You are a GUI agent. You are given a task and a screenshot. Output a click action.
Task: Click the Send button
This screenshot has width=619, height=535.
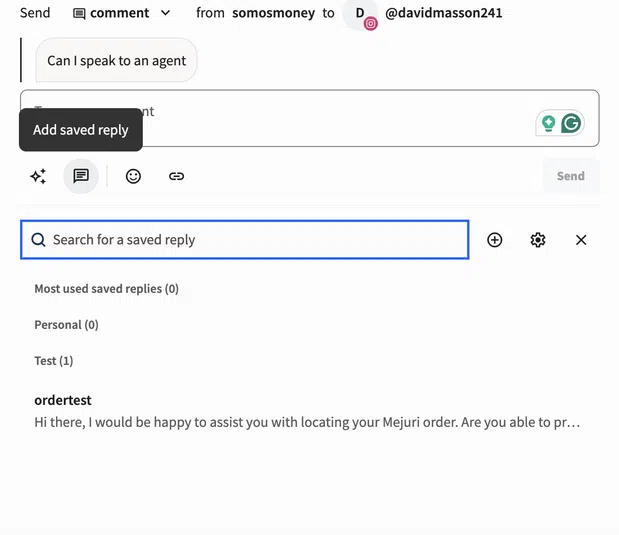(x=571, y=176)
